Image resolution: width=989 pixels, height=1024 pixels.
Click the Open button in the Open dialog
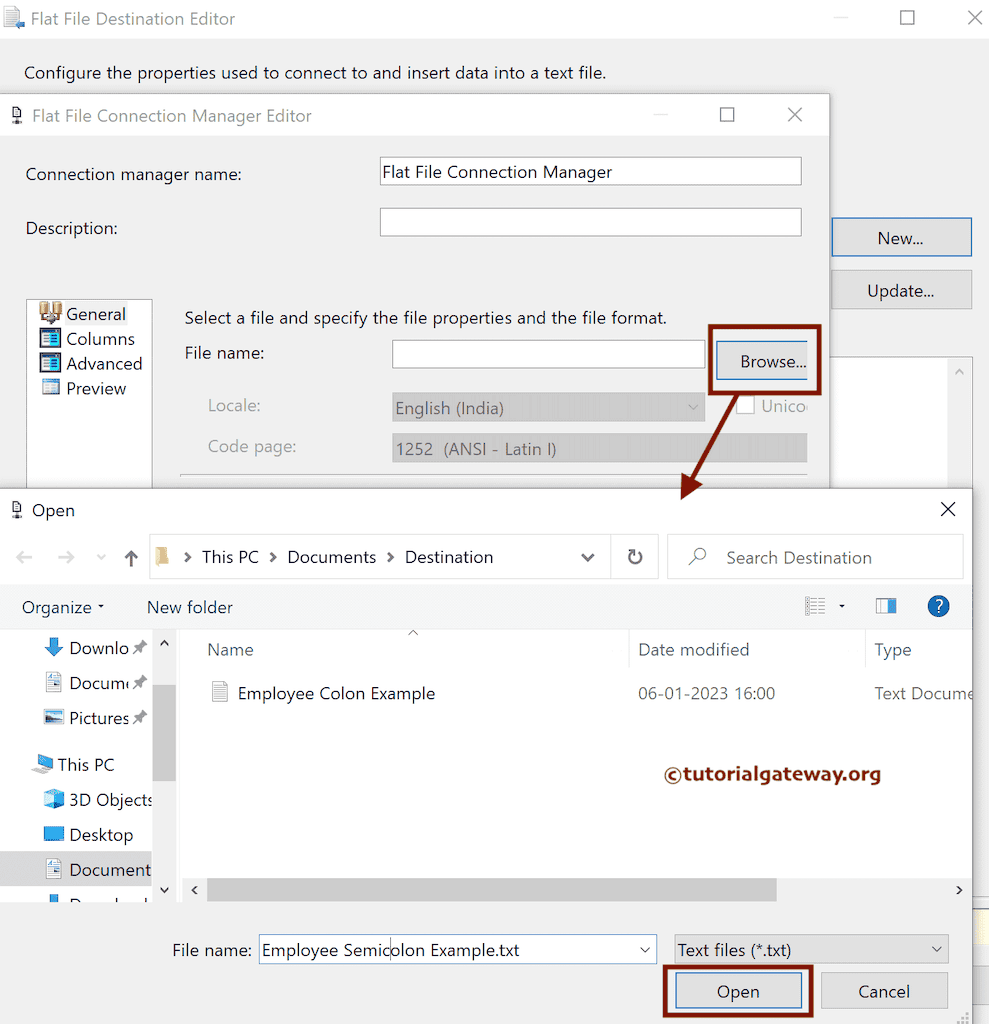tap(738, 991)
